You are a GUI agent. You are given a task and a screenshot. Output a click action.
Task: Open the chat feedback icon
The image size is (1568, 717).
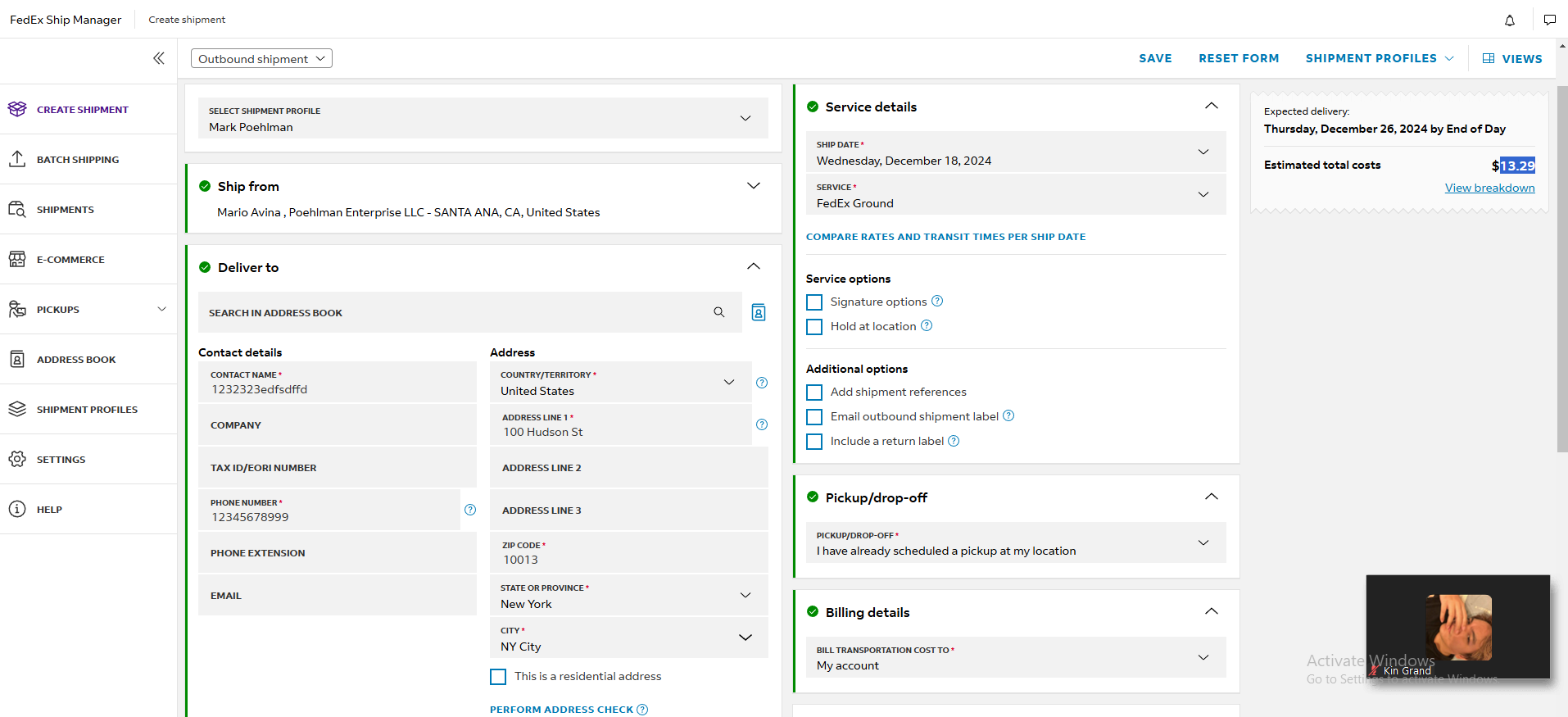point(1550,20)
